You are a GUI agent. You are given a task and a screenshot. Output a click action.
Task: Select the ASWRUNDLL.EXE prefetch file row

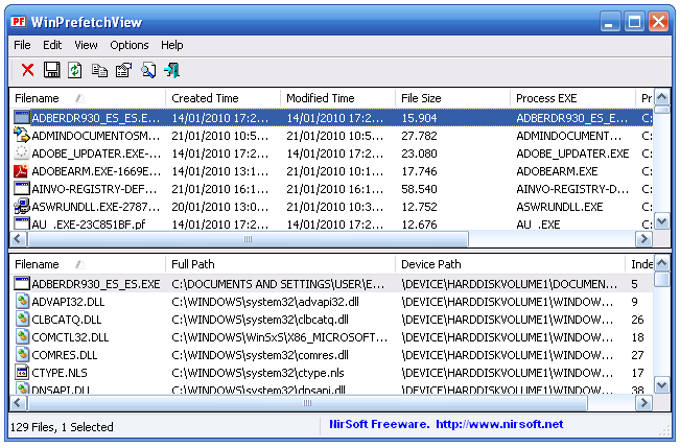coord(332,207)
